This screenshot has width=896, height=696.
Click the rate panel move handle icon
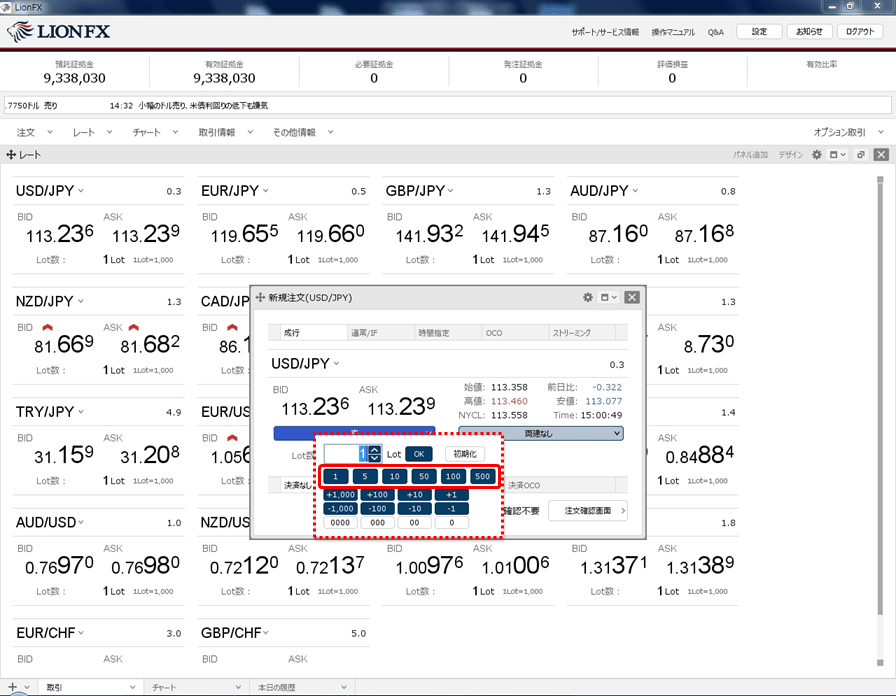[x=11, y=155]
